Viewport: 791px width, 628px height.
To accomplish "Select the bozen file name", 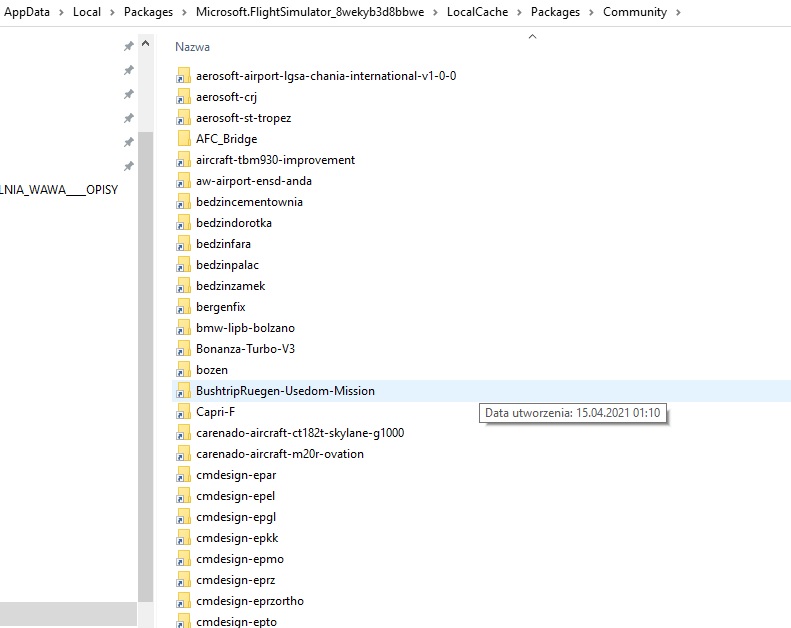I will (x=212, y=370).
